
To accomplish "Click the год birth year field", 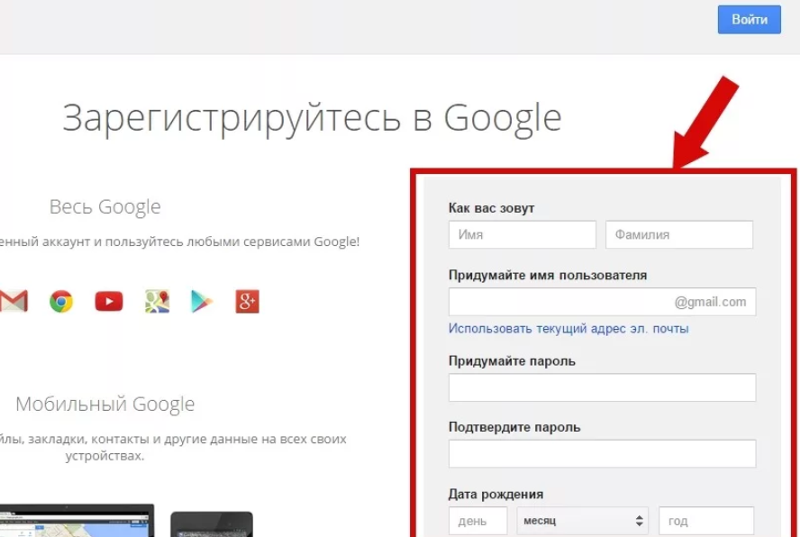I will 706,521.
